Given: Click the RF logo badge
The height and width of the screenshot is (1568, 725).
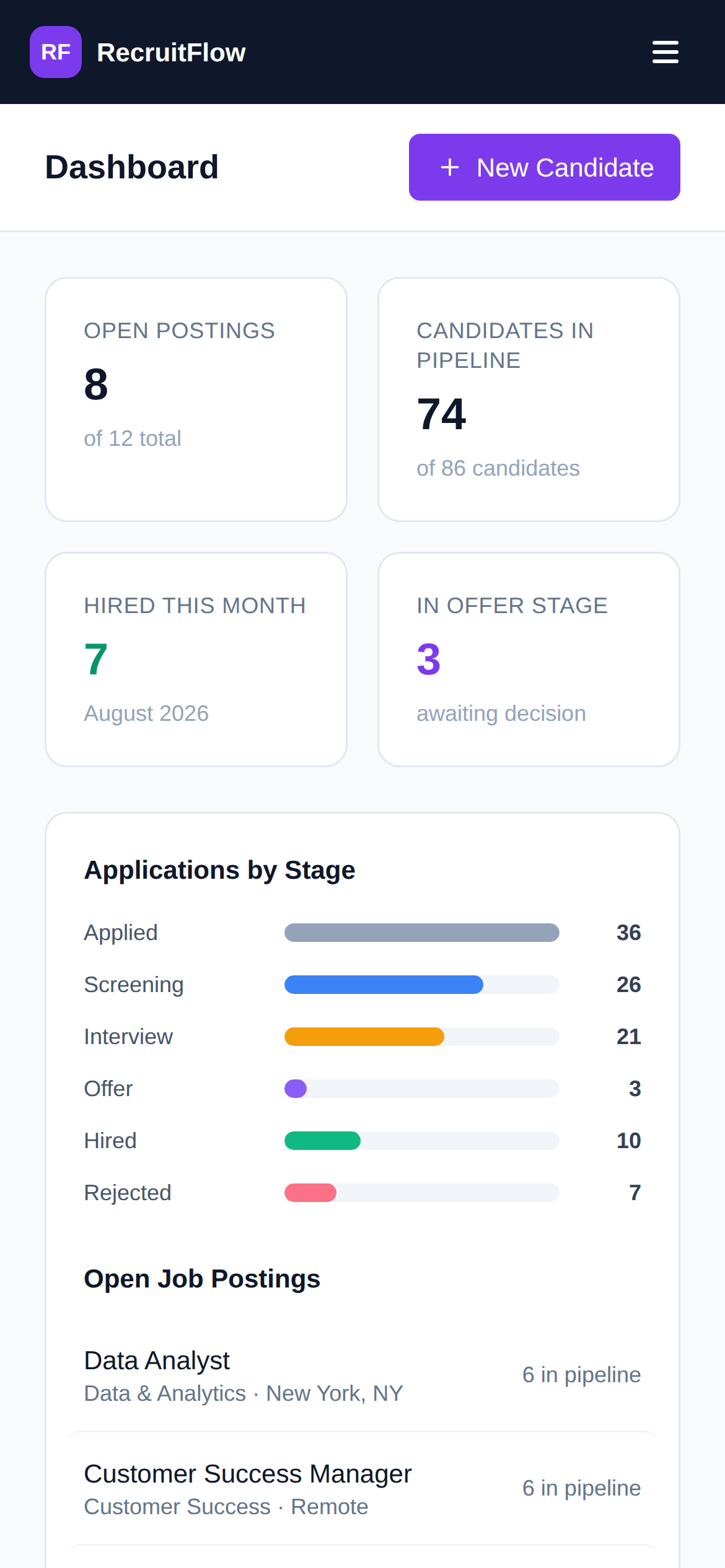Looking at the screenshot, I should (x=56, y=52).
